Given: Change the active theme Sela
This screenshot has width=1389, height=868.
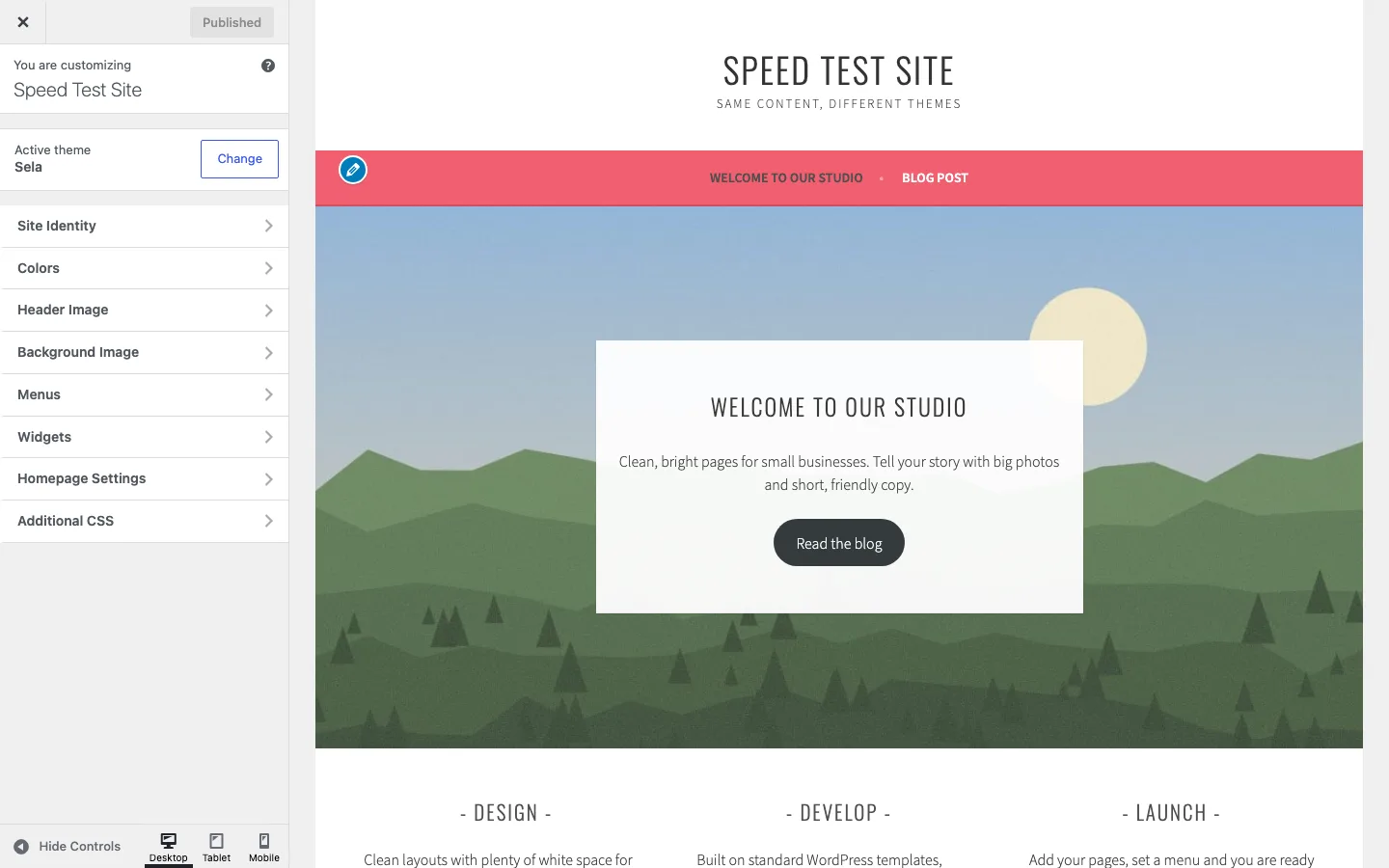Looking at the screenshot, I should point(239,159).
